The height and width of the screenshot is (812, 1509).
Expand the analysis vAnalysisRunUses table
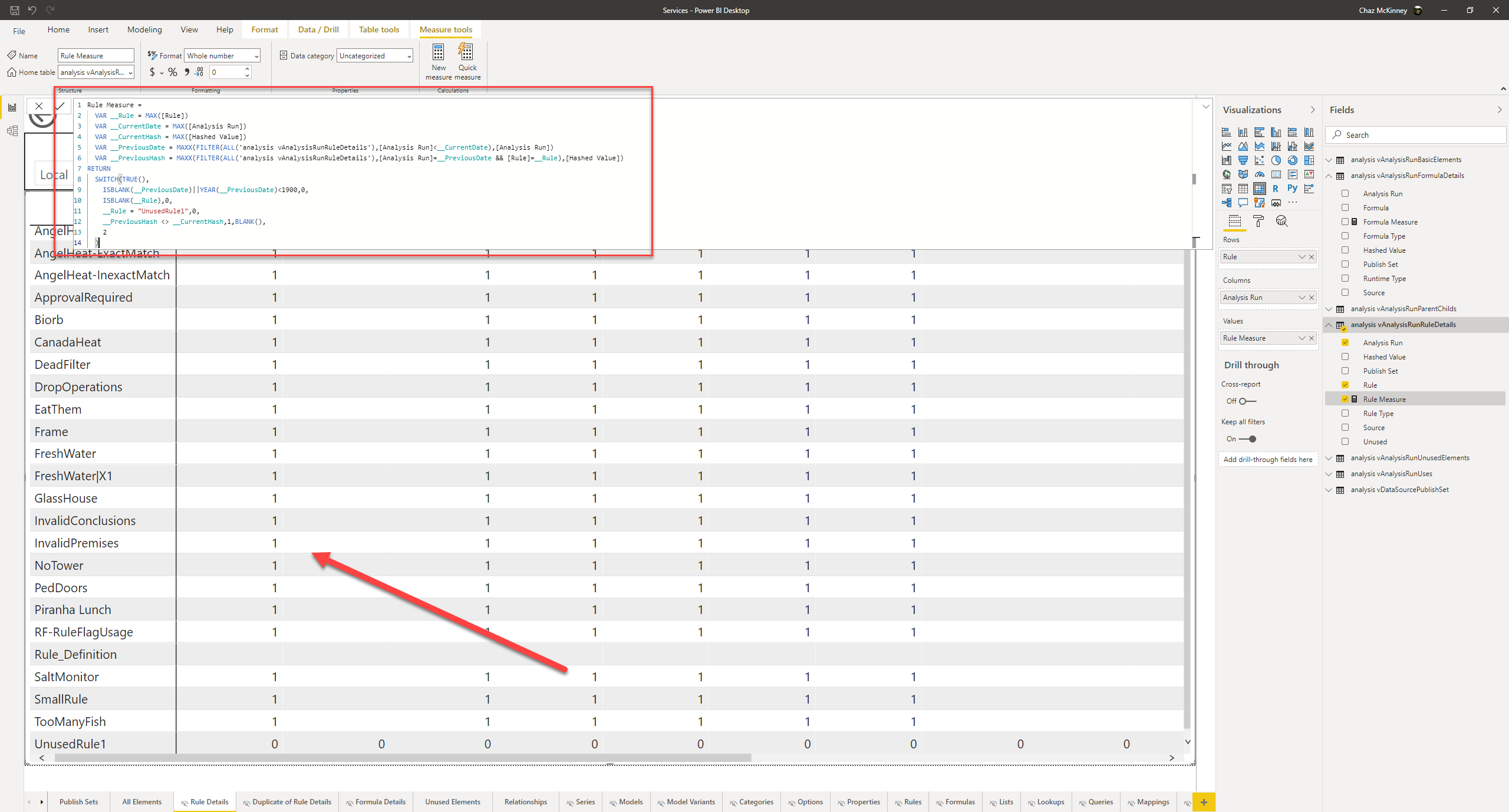(1329, 474)
